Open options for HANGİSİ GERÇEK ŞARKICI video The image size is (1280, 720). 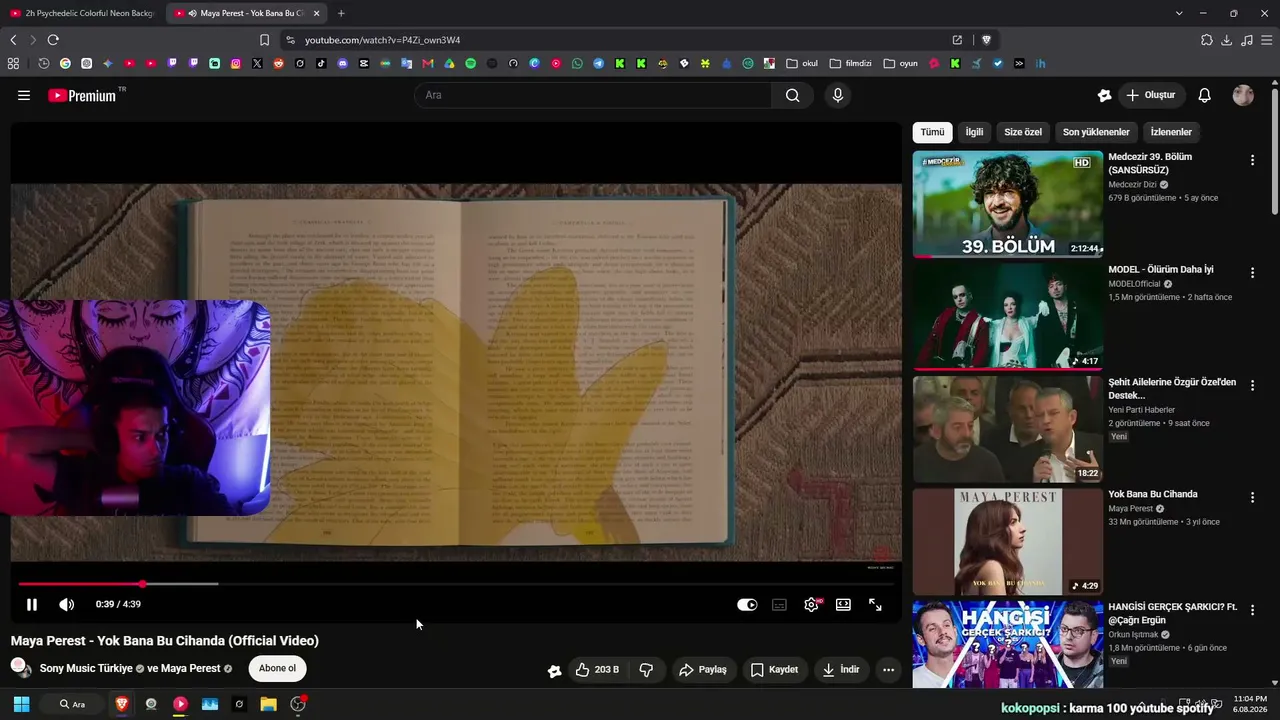click(1252, 609)
